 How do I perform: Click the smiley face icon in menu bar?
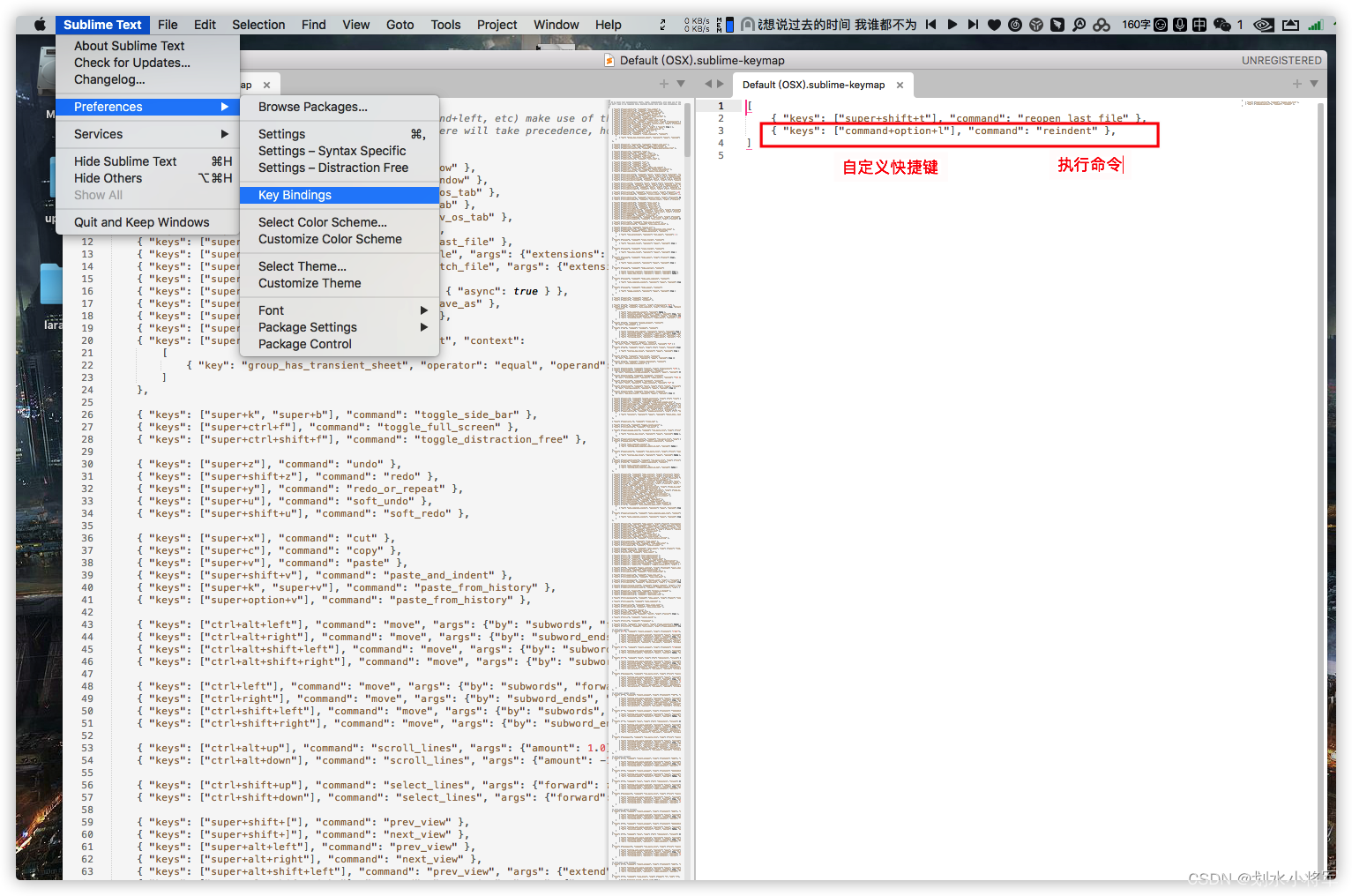click(1161, 25)
